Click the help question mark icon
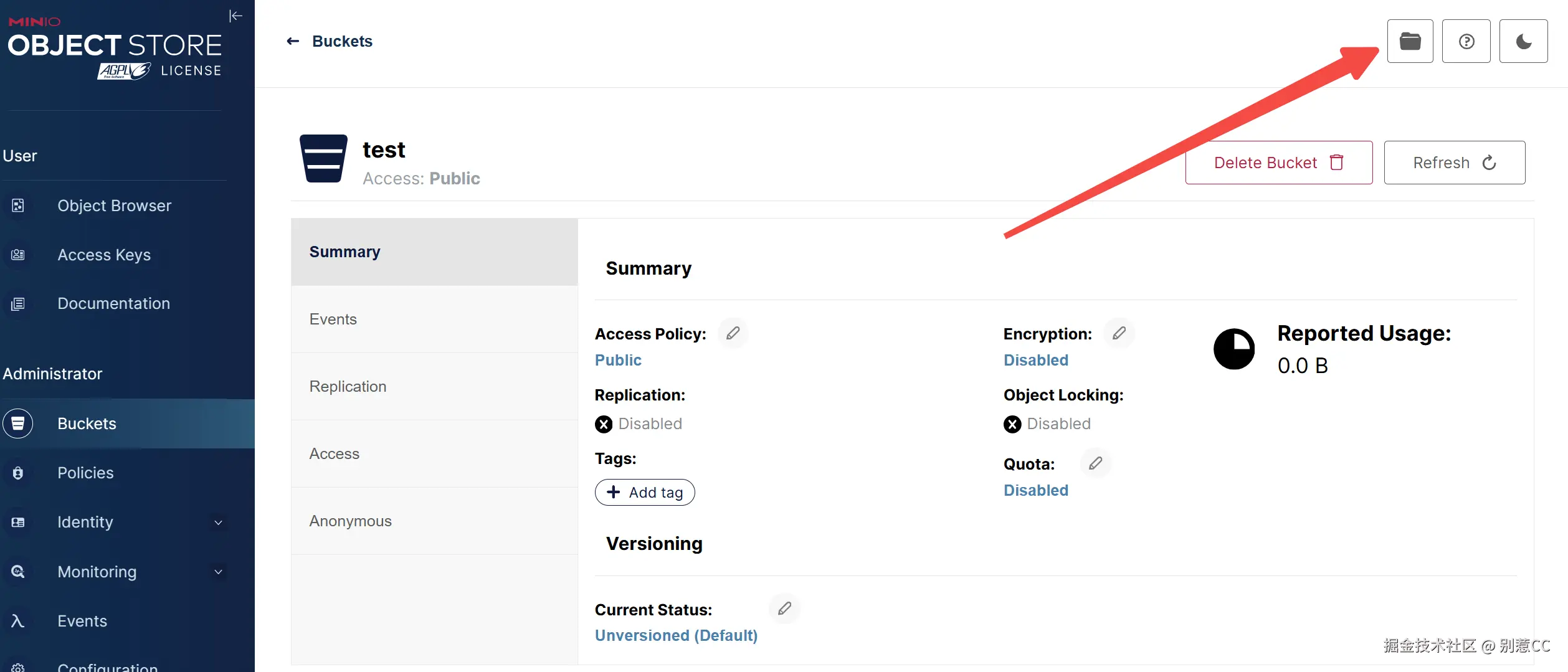Image resolution: width=1568 pixels, height=672 pixels. [x=1466, y=41]
